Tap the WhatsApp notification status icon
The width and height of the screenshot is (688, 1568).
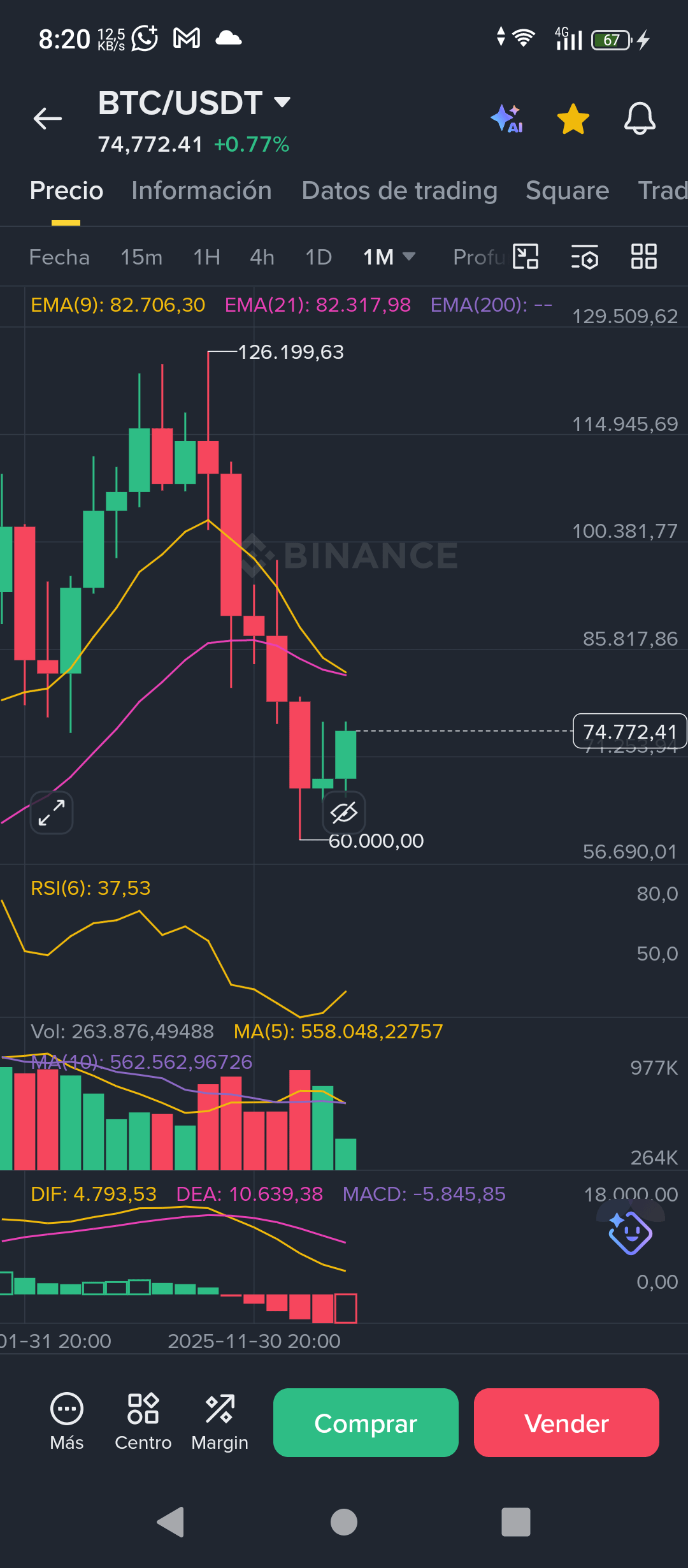pyautogui.click(x=145, y=39)
